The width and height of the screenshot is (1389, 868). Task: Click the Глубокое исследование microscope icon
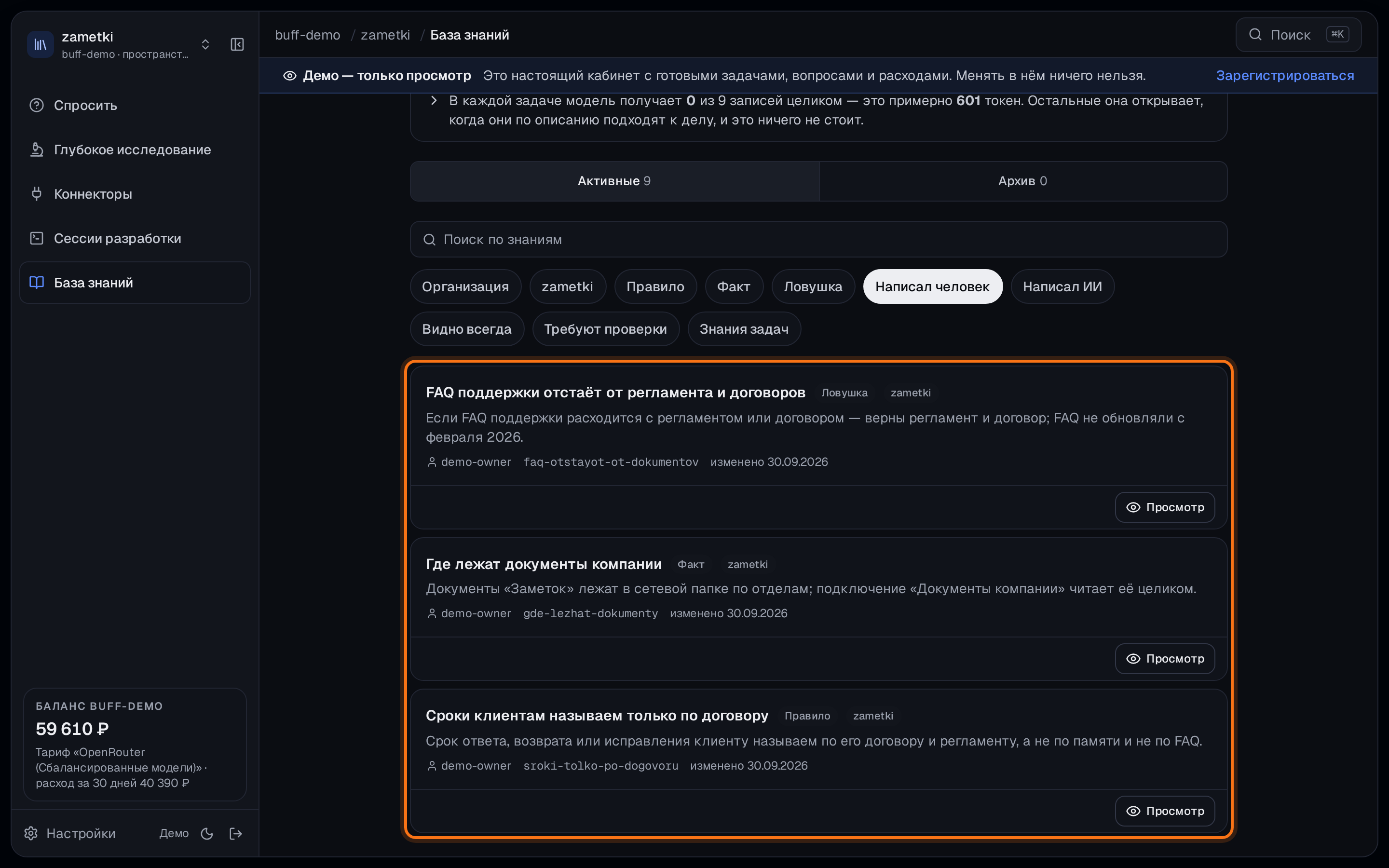[x=37, y=149]
